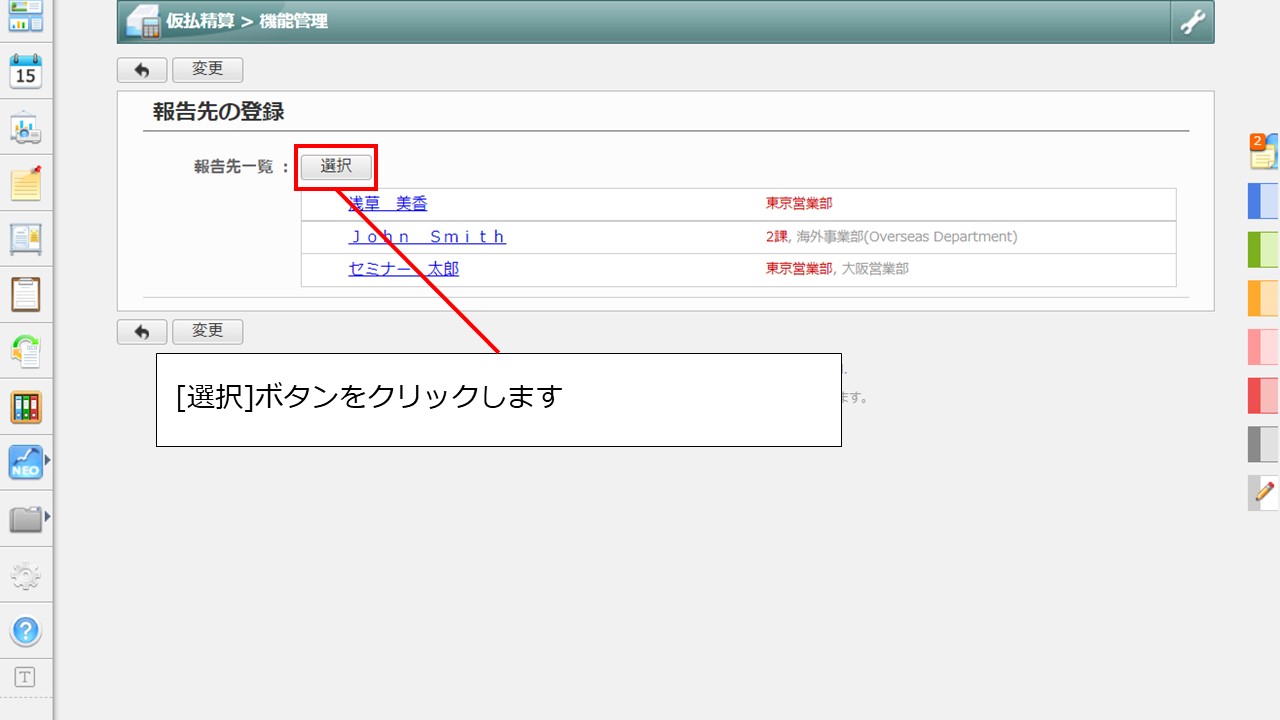This screenshot has height=720, width=1280.
Task: Open the colored binders cabinet icon
Action: click(x=25, y=407)
